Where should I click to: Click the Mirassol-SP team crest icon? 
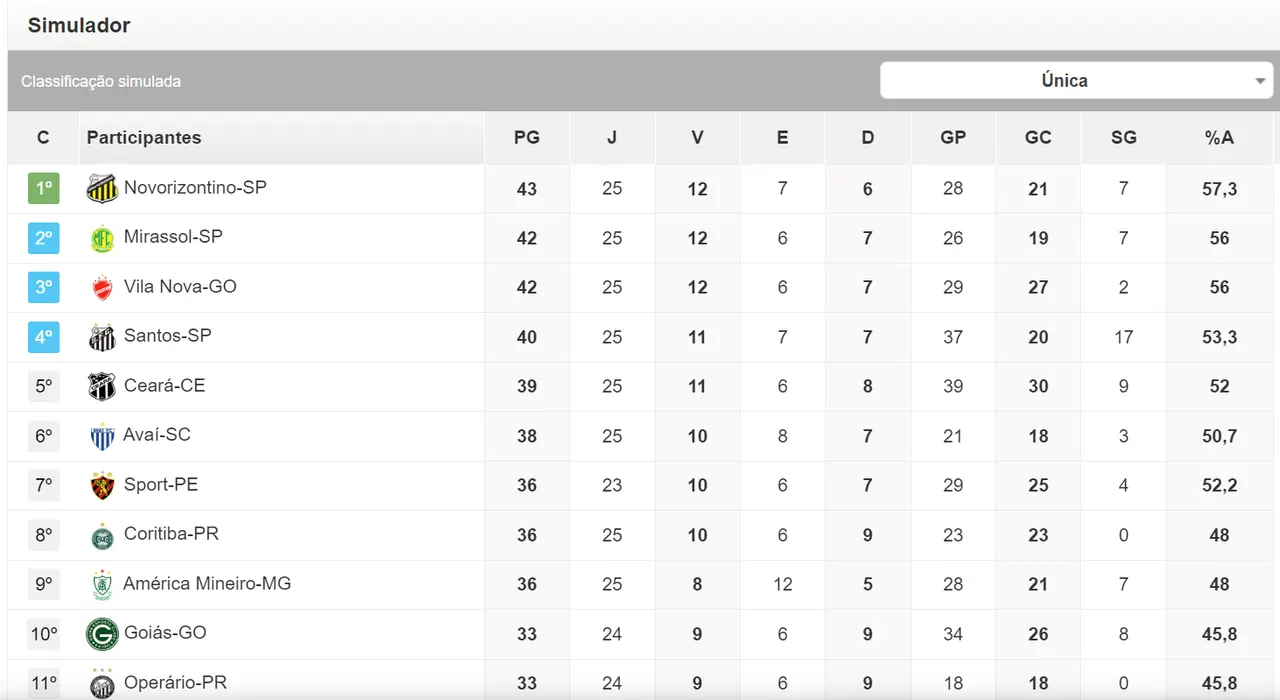tap(102, 238)
